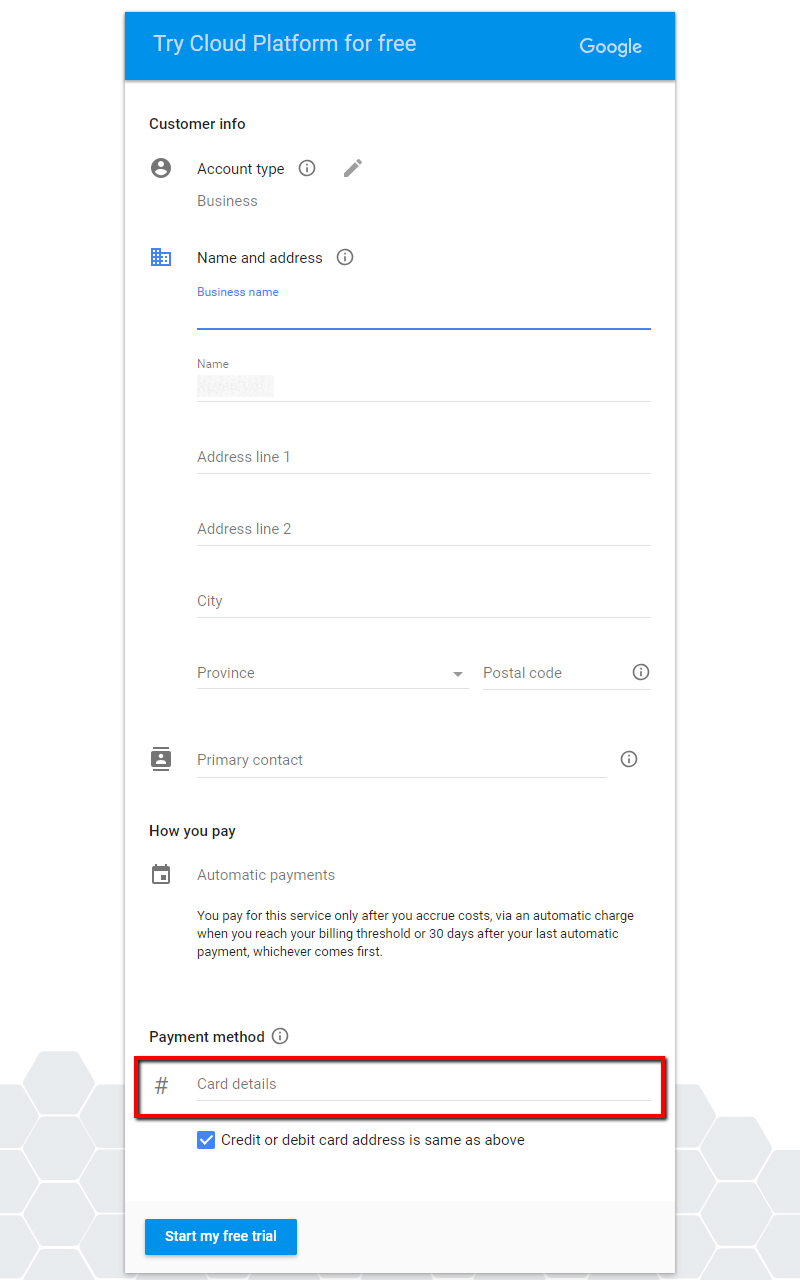
Task: Click the calendar icon beside Automatic payments
Action: pos(161,873)
